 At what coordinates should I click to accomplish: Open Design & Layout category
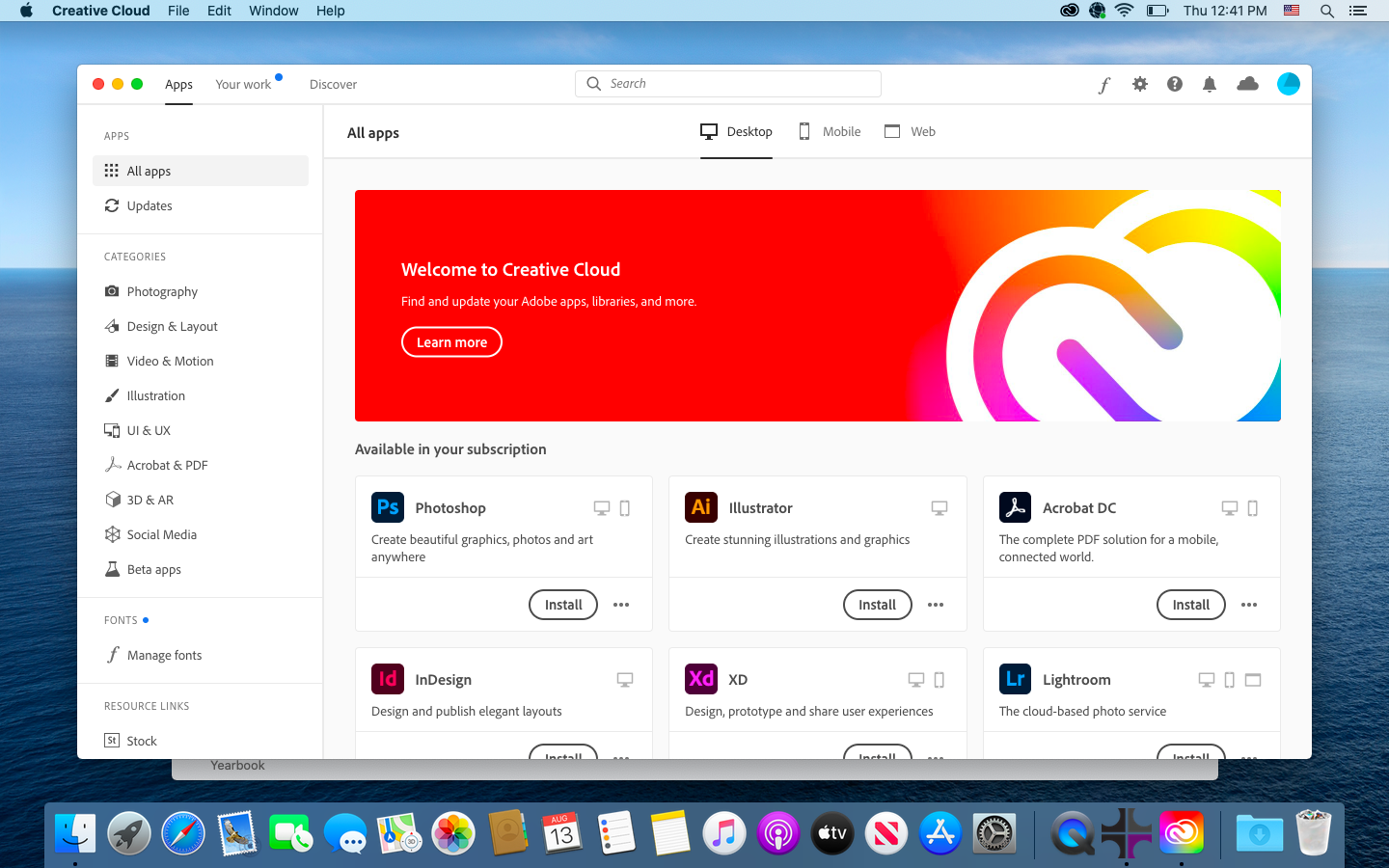(201, 326)
